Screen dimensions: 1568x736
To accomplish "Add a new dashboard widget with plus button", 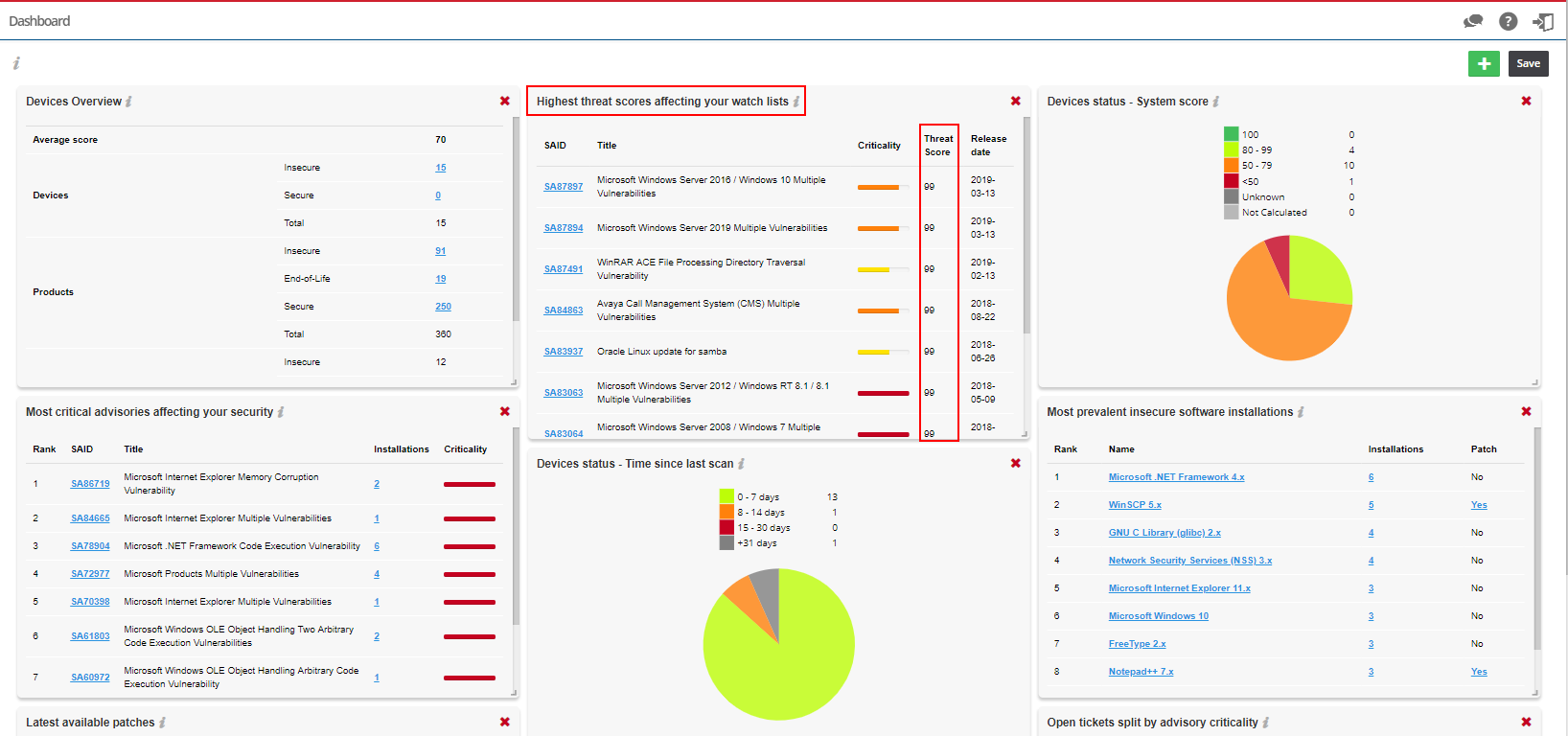I will 1484,63.
